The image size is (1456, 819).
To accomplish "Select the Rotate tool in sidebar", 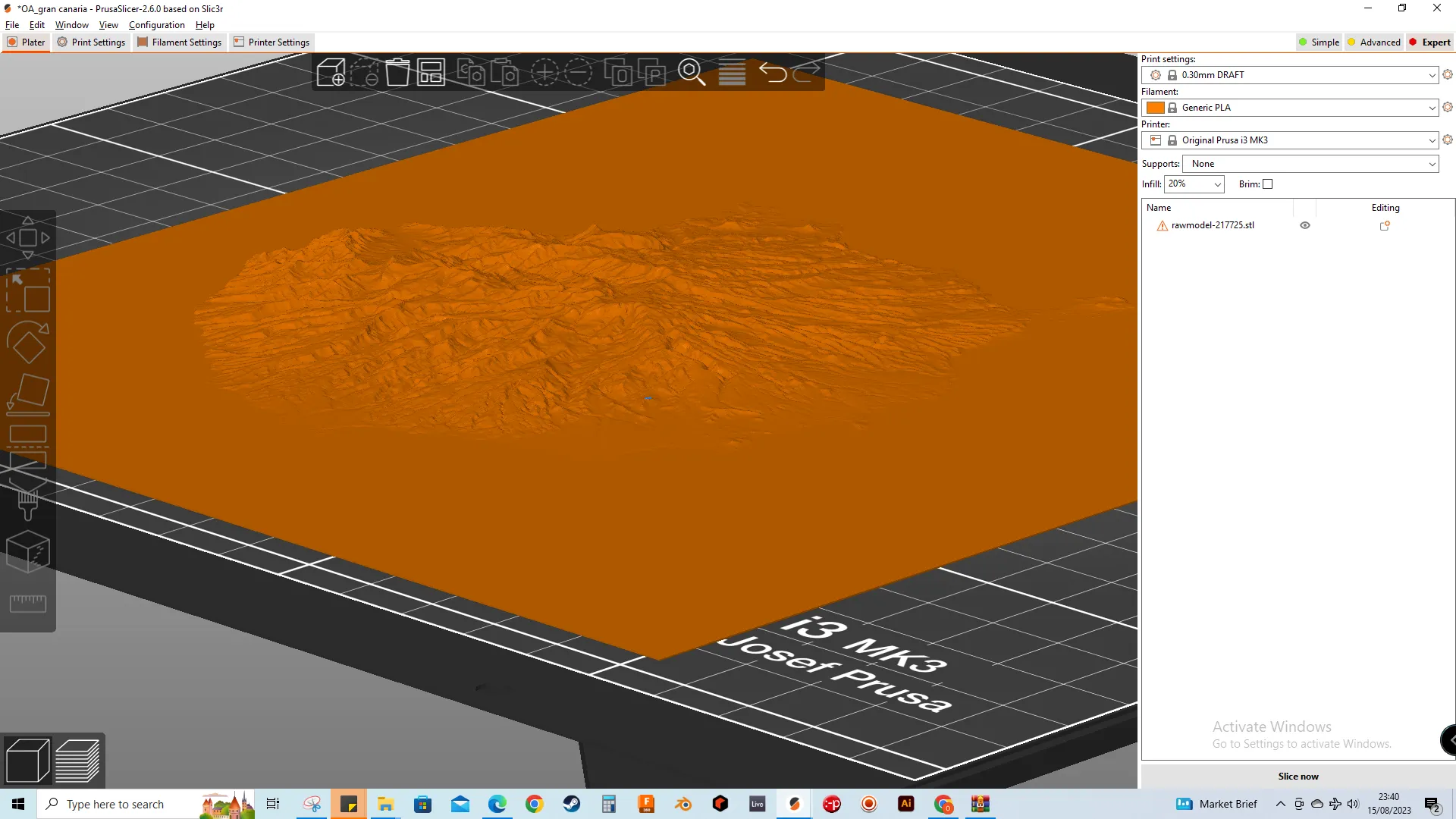I will coord(28,344).
